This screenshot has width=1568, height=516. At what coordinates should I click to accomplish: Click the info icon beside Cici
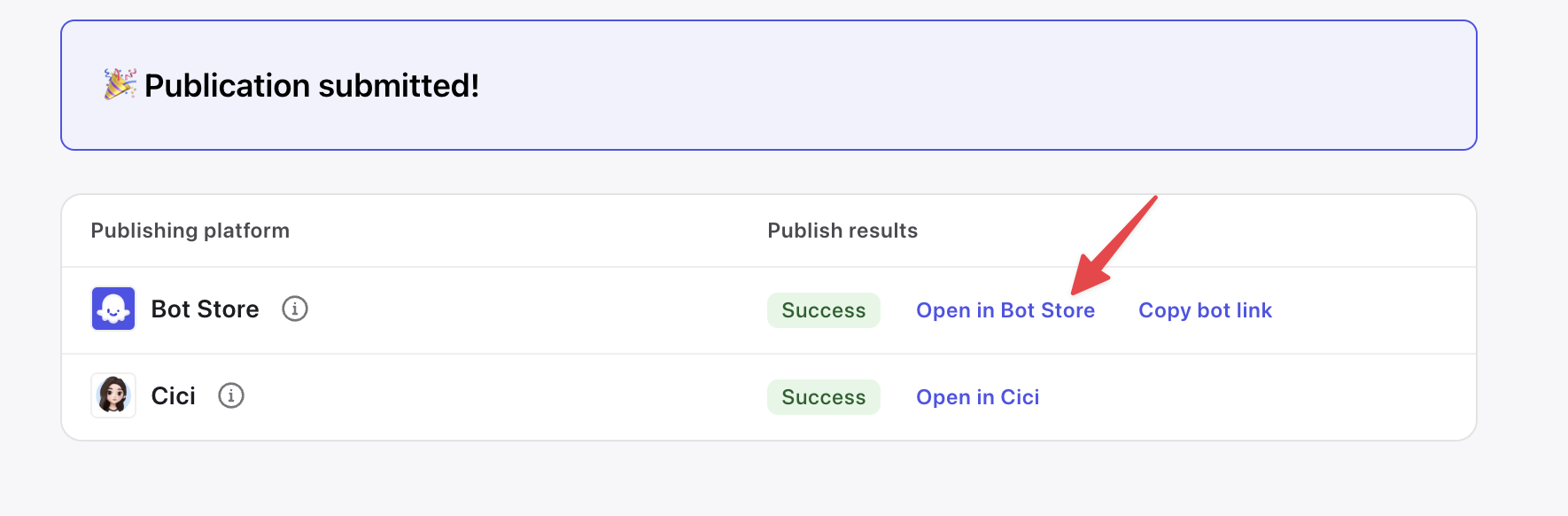click(231, 395)
